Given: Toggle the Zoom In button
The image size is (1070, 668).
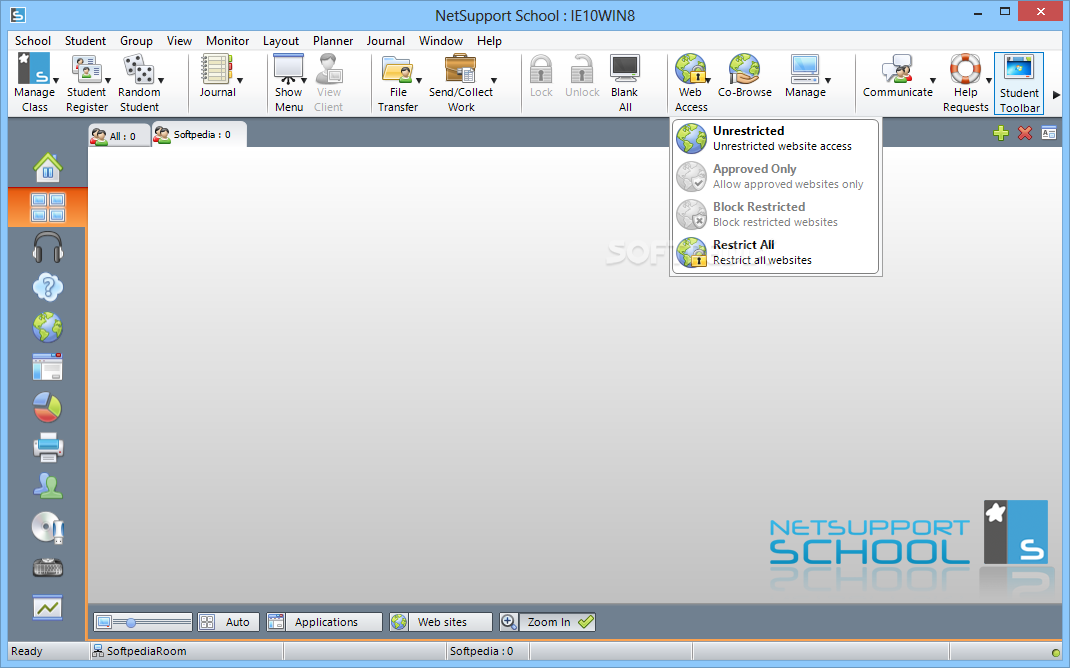Looking at the screenshot, I should point(547,622).
